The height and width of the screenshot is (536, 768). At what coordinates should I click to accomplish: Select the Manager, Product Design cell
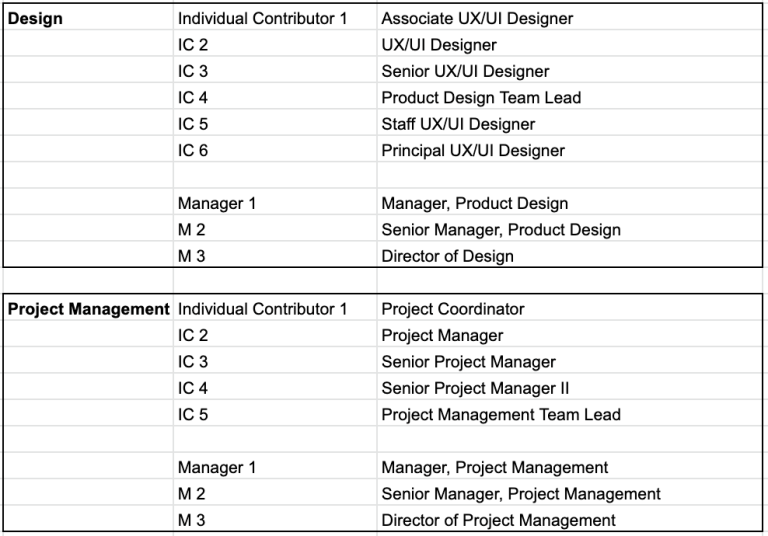pyautogui.click(x=569, y=203)
